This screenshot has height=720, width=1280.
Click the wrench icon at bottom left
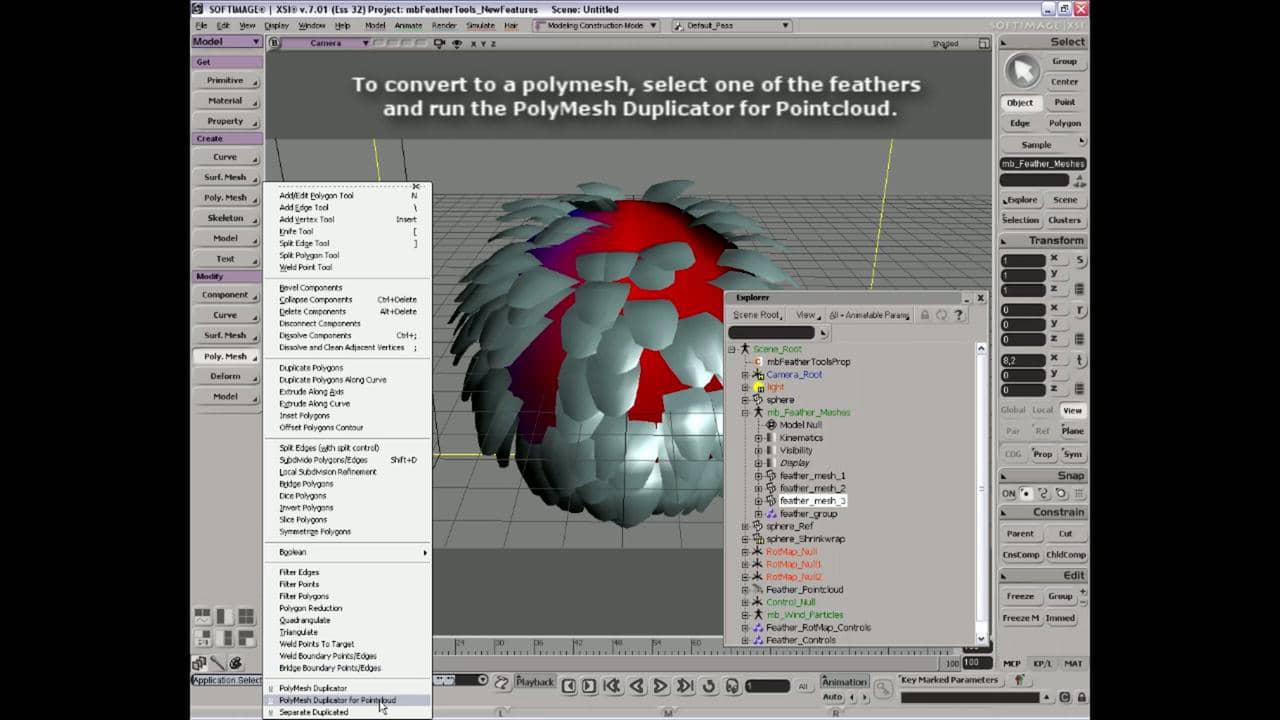217,663
